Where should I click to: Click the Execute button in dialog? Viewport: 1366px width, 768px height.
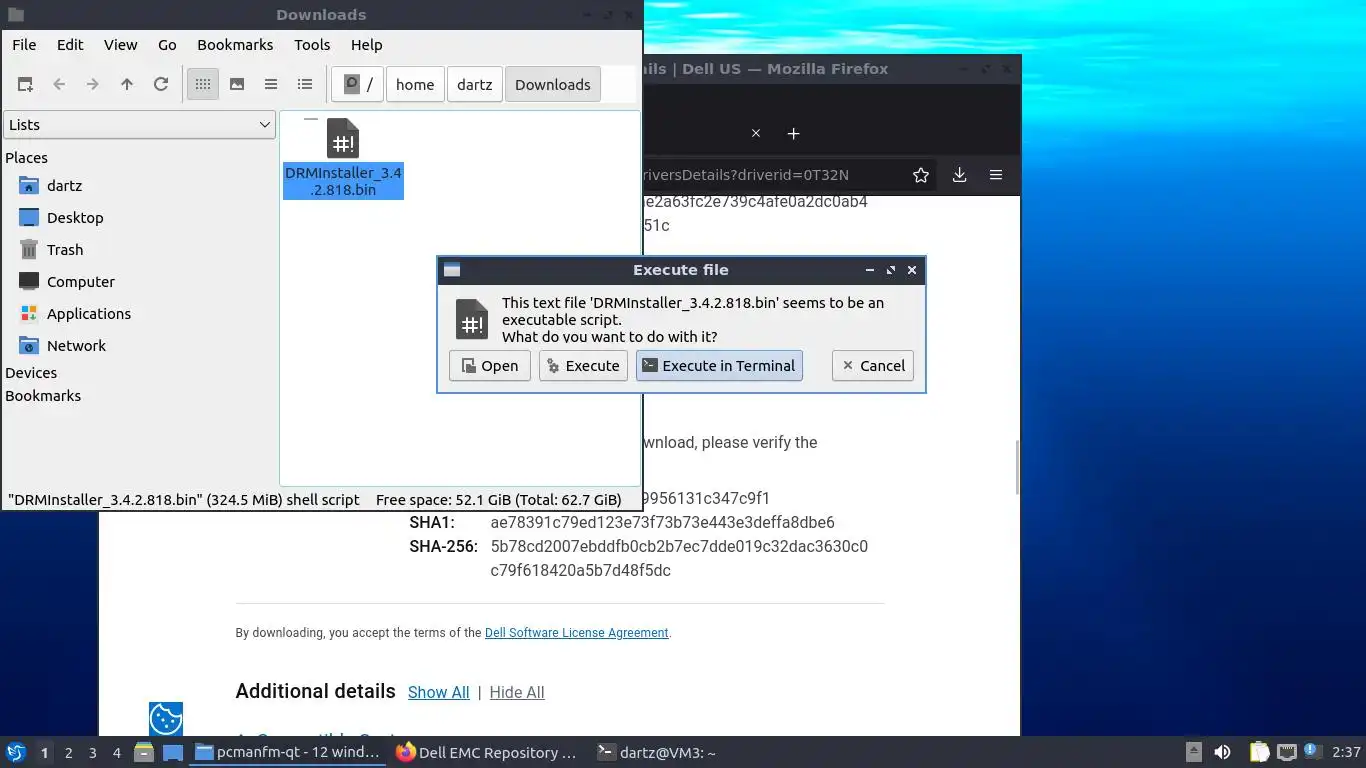pos(584,366)
